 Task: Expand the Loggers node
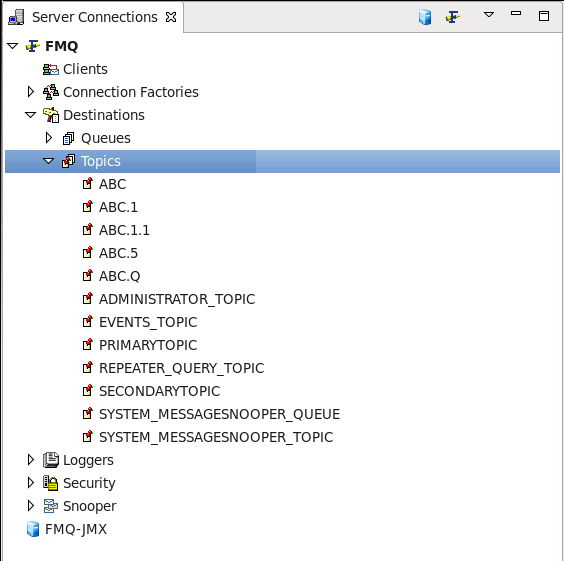point(31,460)
